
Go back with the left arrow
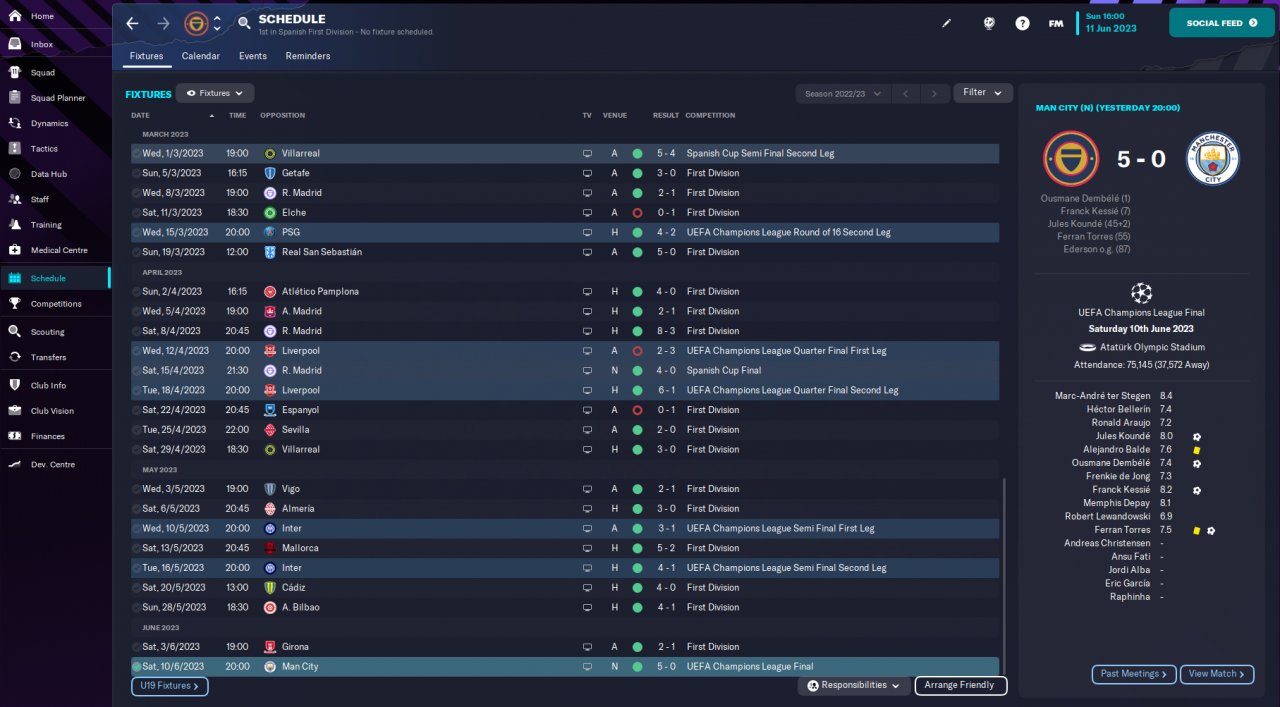(x=132, y=23)
